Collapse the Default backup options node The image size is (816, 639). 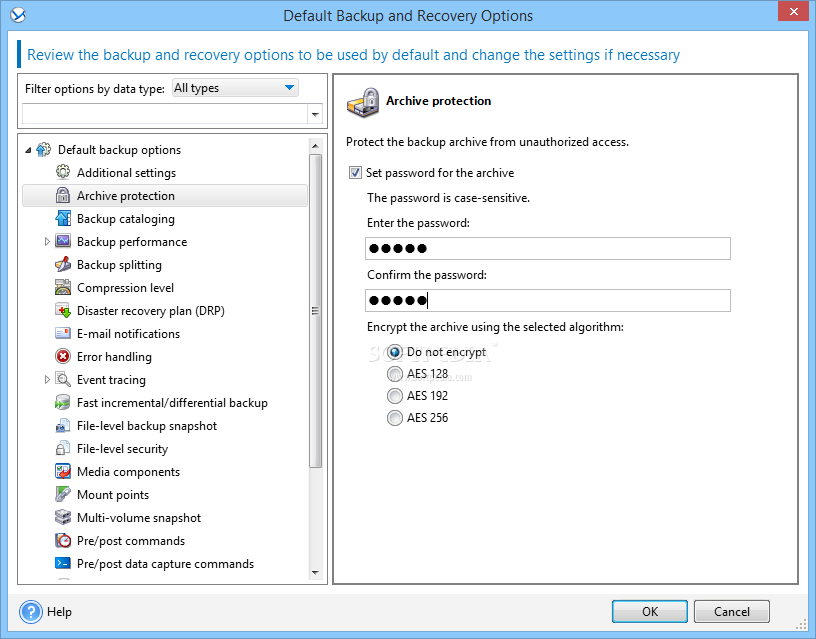(x=28, y=150)
